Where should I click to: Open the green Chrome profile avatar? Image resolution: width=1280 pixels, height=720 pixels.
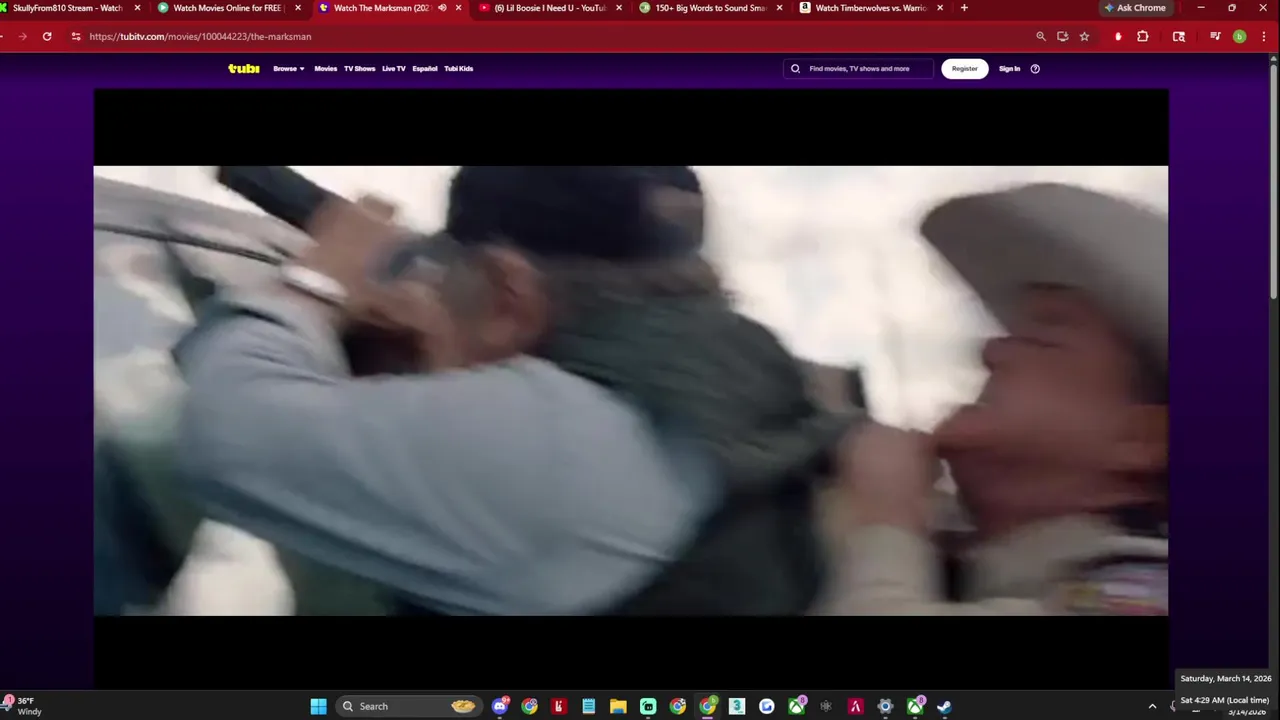1239,36
